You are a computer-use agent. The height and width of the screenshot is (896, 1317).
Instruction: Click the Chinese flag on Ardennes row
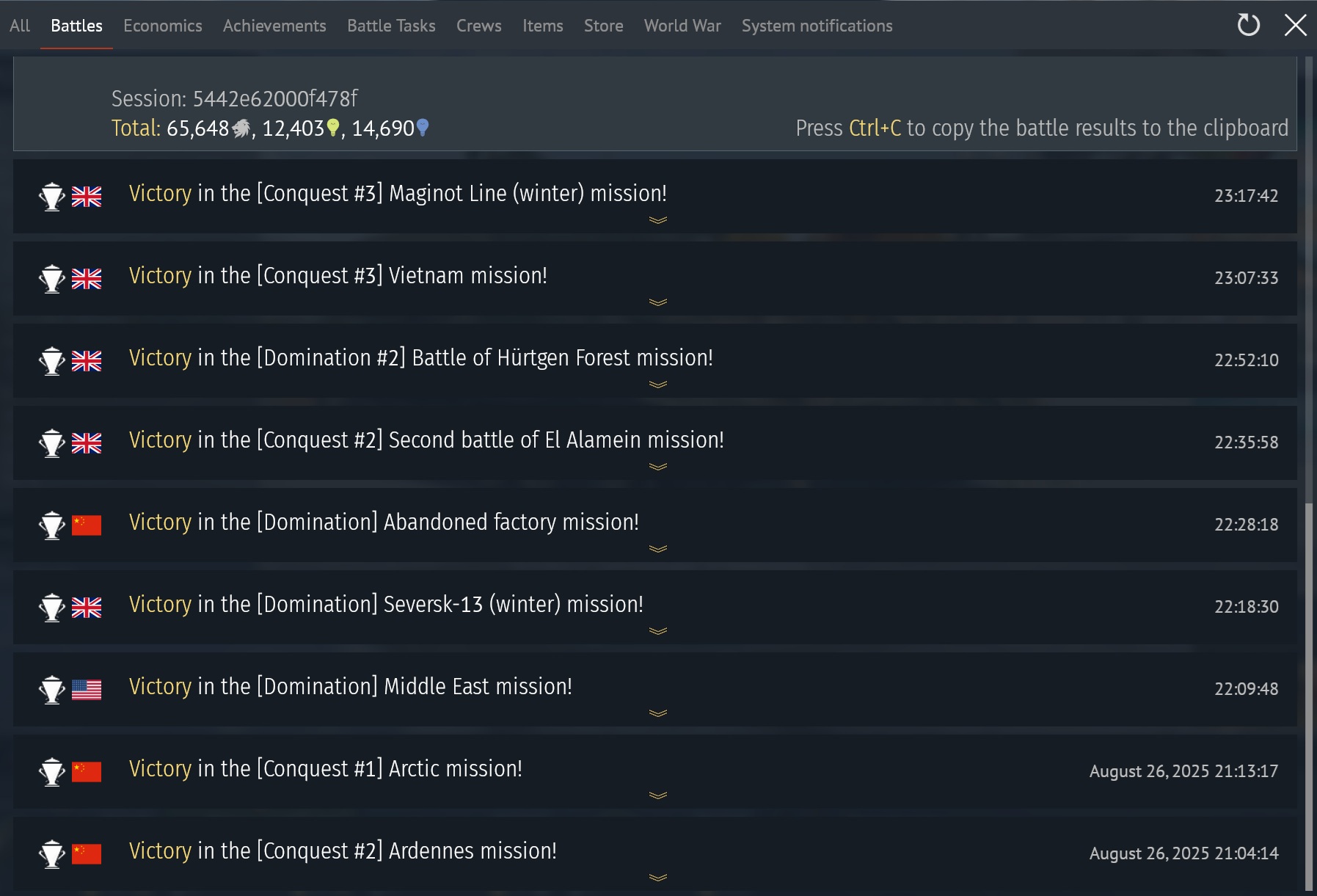(87, 854)
